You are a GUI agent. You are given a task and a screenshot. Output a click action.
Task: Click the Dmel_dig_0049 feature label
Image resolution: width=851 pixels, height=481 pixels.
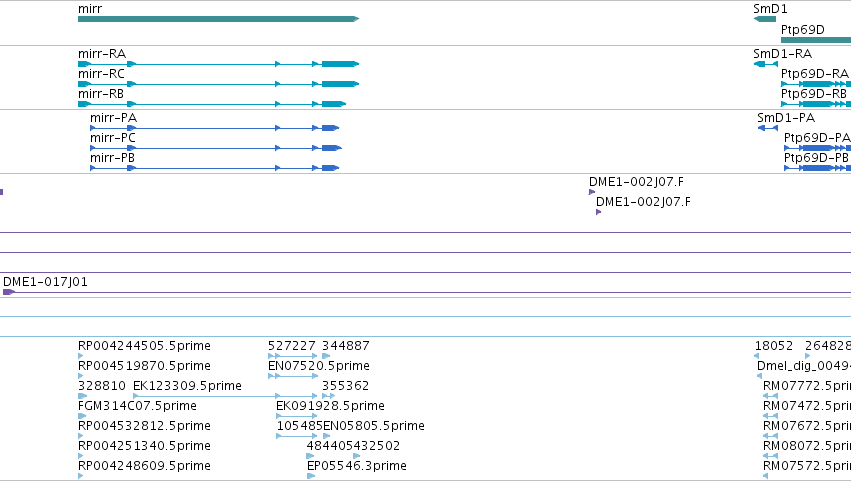pos(804,366)
